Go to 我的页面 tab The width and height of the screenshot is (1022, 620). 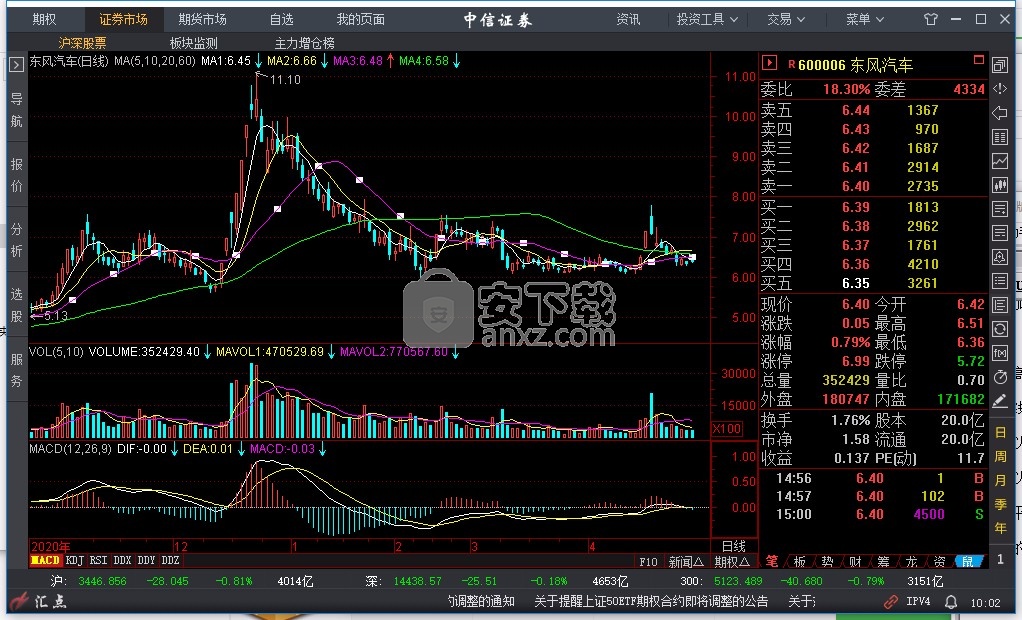pyautogui.click(x=360, y=20)
